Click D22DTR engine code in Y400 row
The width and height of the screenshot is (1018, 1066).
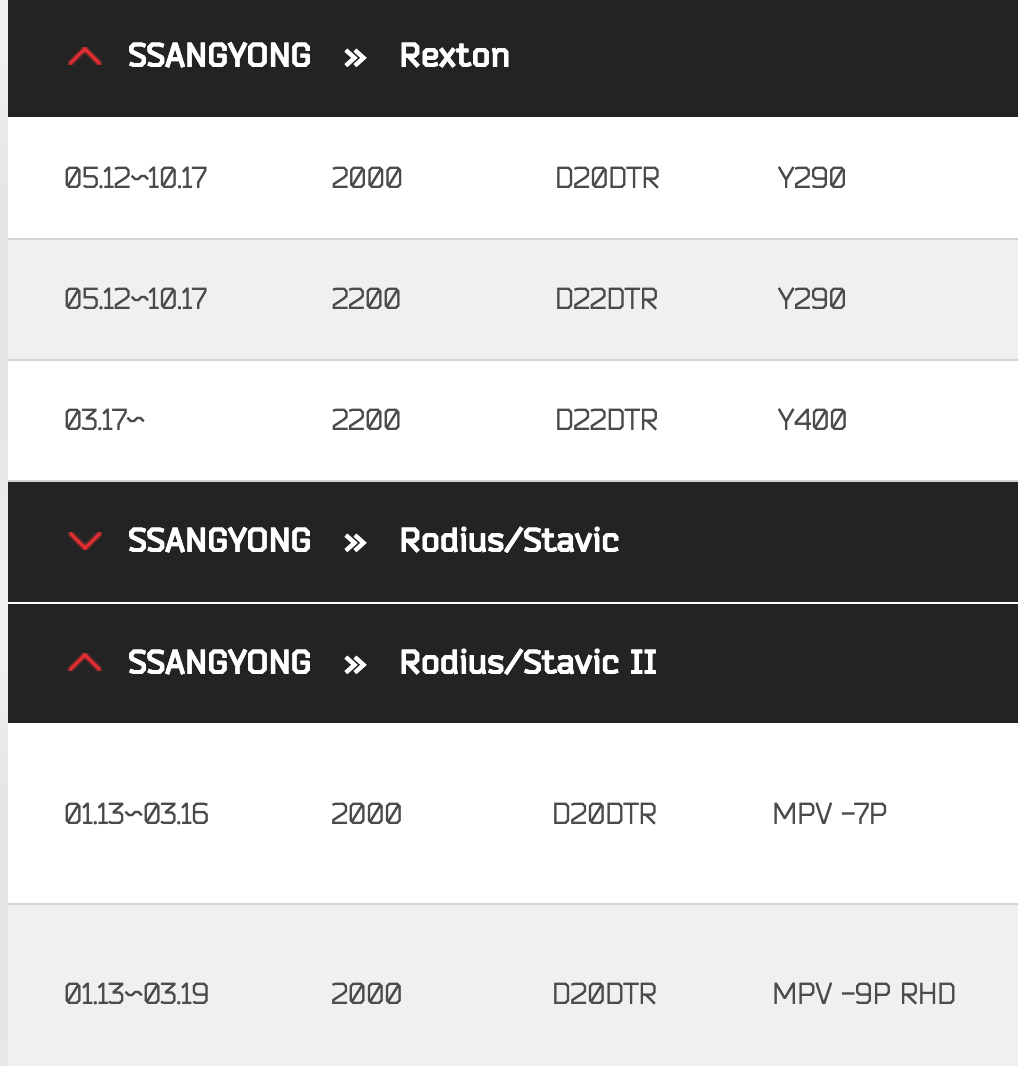coord(606,420)
